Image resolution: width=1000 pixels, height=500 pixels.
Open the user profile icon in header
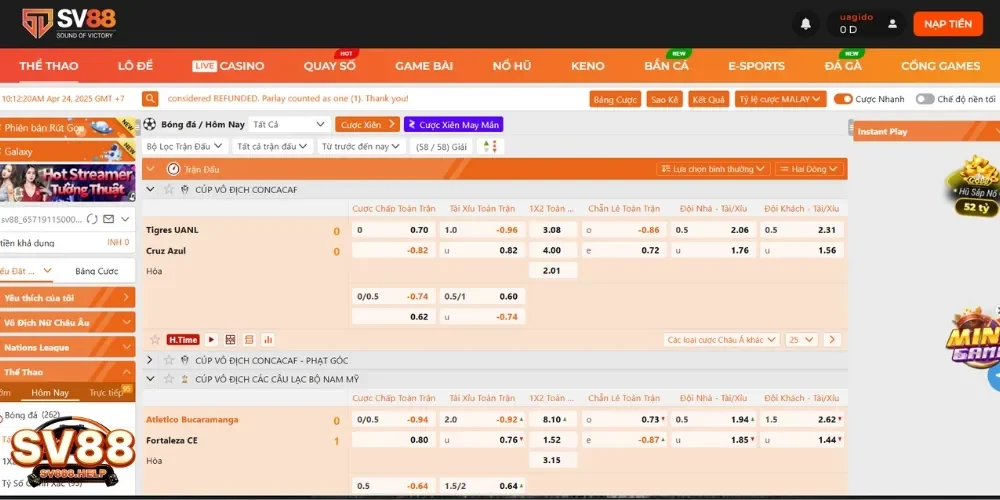tap(893, 24)
